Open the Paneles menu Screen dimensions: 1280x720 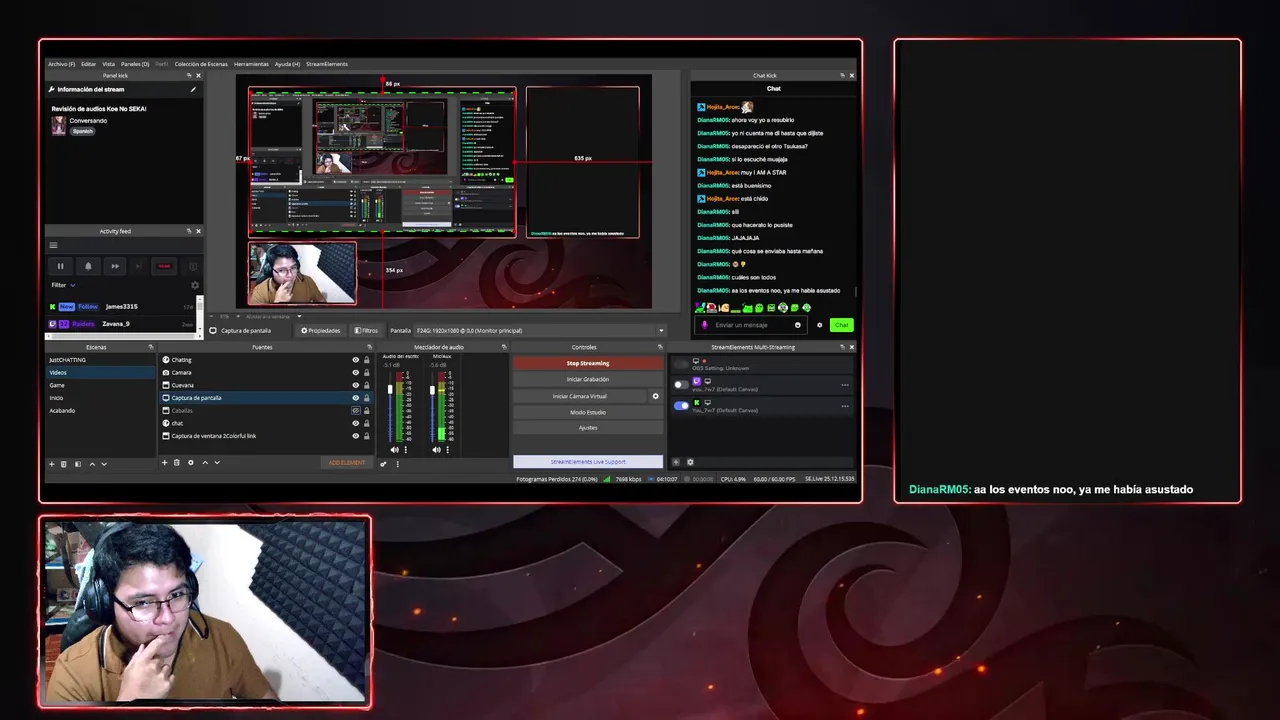click(135, 64)
